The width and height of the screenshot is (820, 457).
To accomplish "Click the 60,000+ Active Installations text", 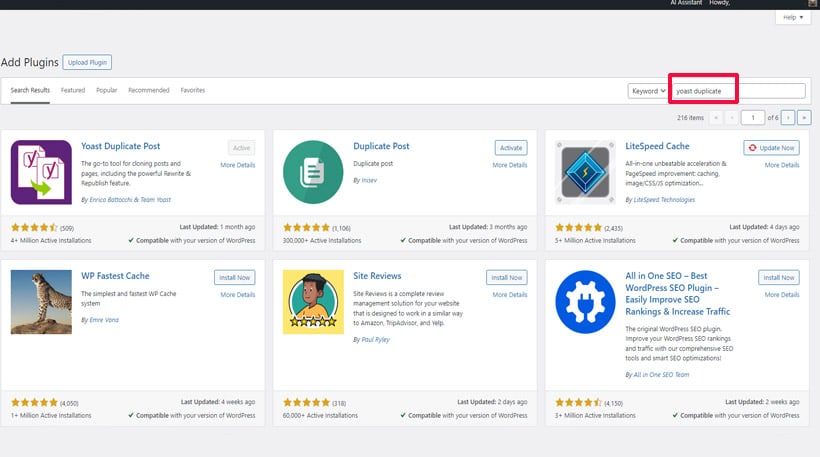I will [x=321, y=415].
